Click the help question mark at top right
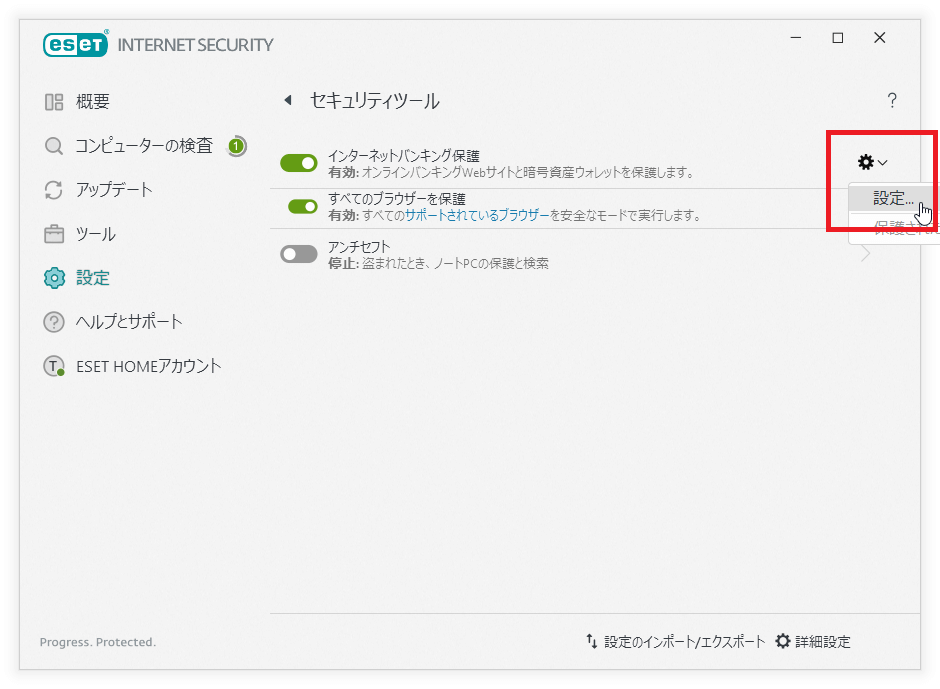The image size is (940, 689). tap(892, 101)
